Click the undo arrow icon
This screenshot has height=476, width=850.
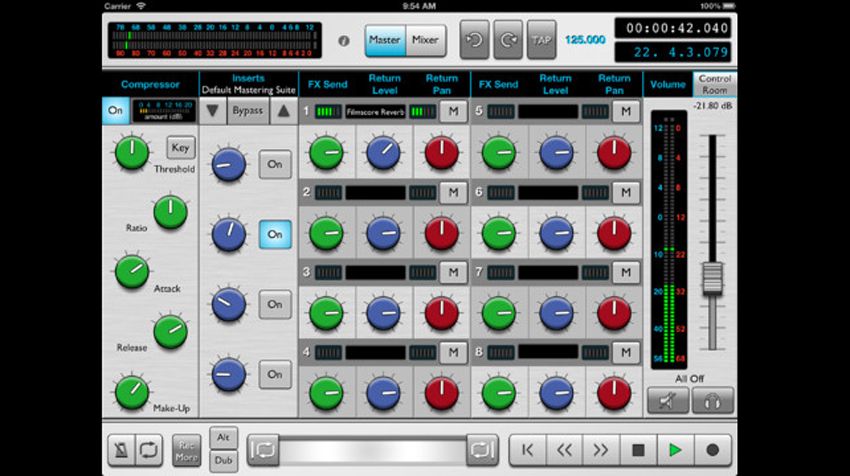(x=474, y=40)
